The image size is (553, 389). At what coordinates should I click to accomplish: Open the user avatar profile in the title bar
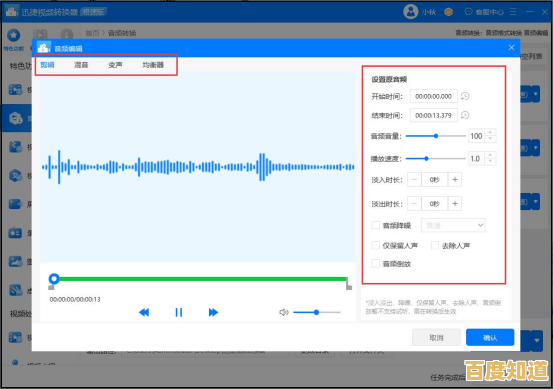(411, 12)
